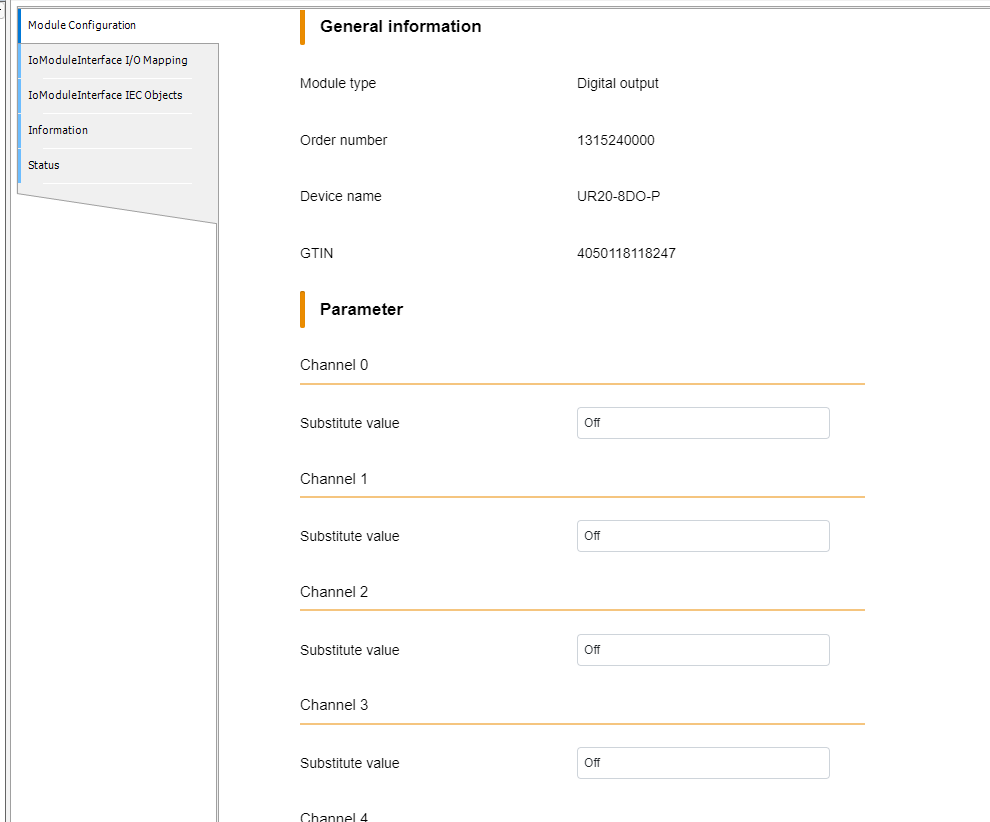Click the device name UR20-8DO-P

click(618, 196)
